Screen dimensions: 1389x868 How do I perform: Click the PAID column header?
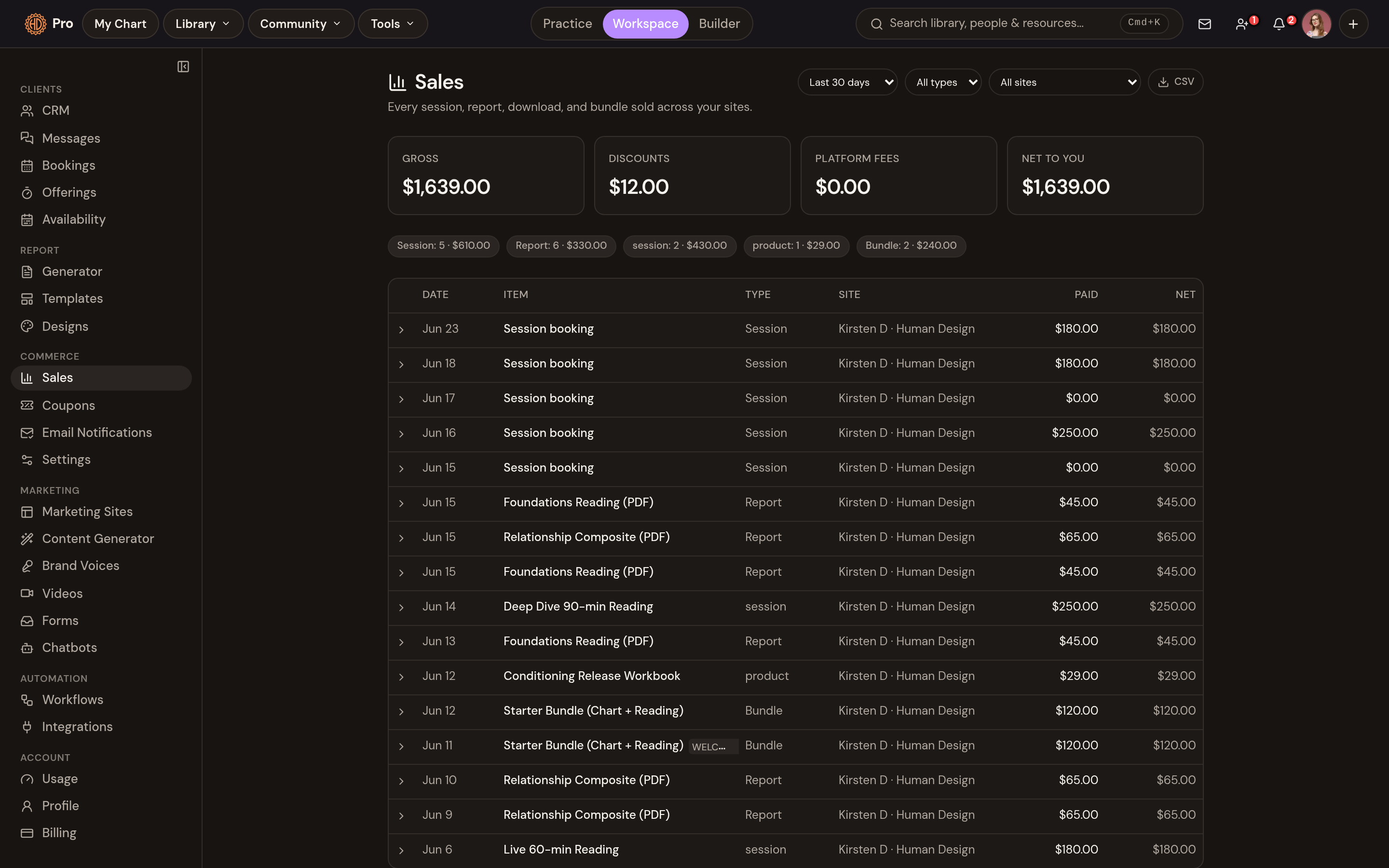[x=1086, y=295]
